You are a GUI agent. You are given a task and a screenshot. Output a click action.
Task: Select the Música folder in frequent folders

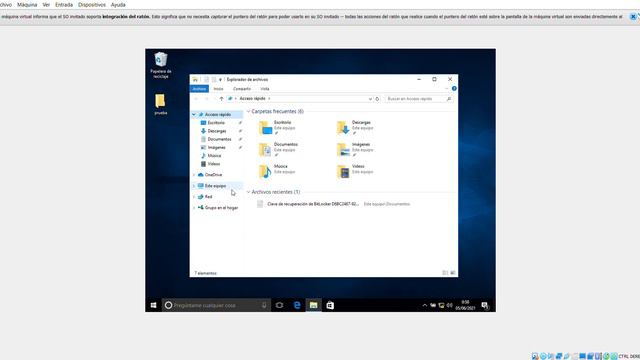click(278, 171)
